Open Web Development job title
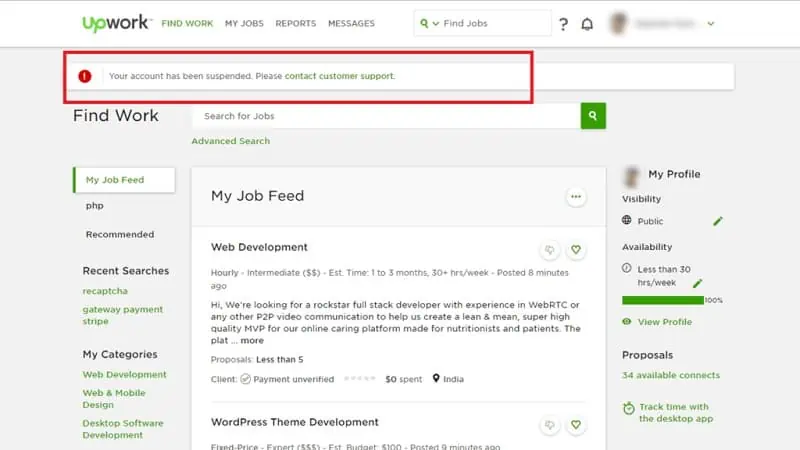The height and width of the screenshot is (450, 800). 259,247
